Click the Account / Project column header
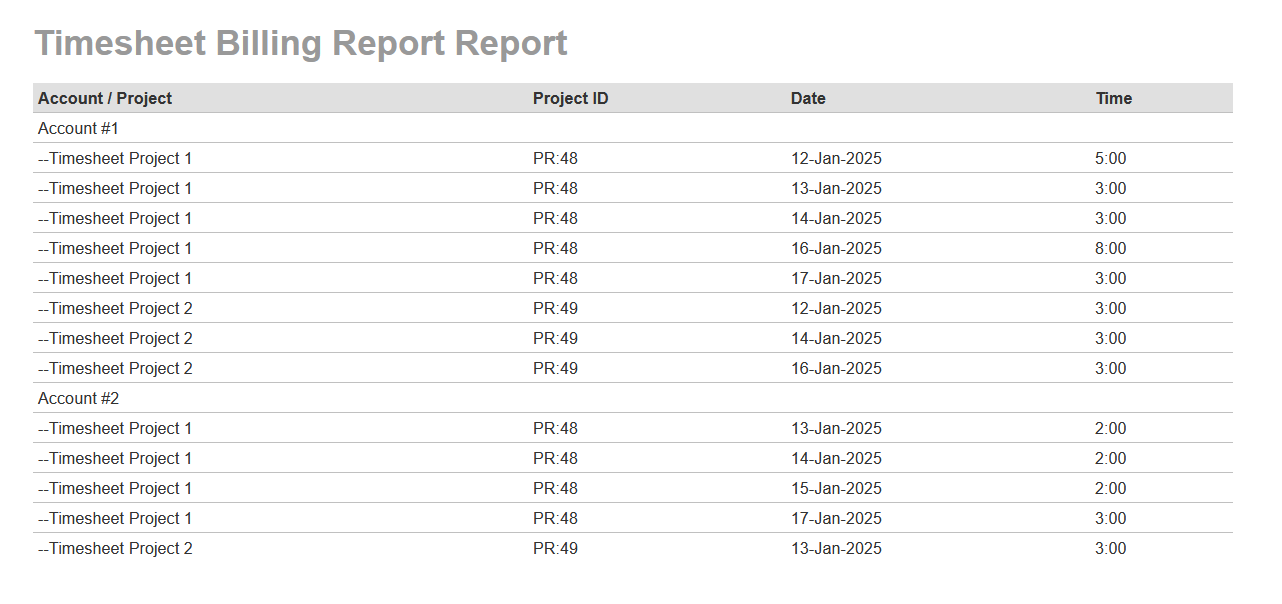1282x604 pixels. click(x=105, y=98)
